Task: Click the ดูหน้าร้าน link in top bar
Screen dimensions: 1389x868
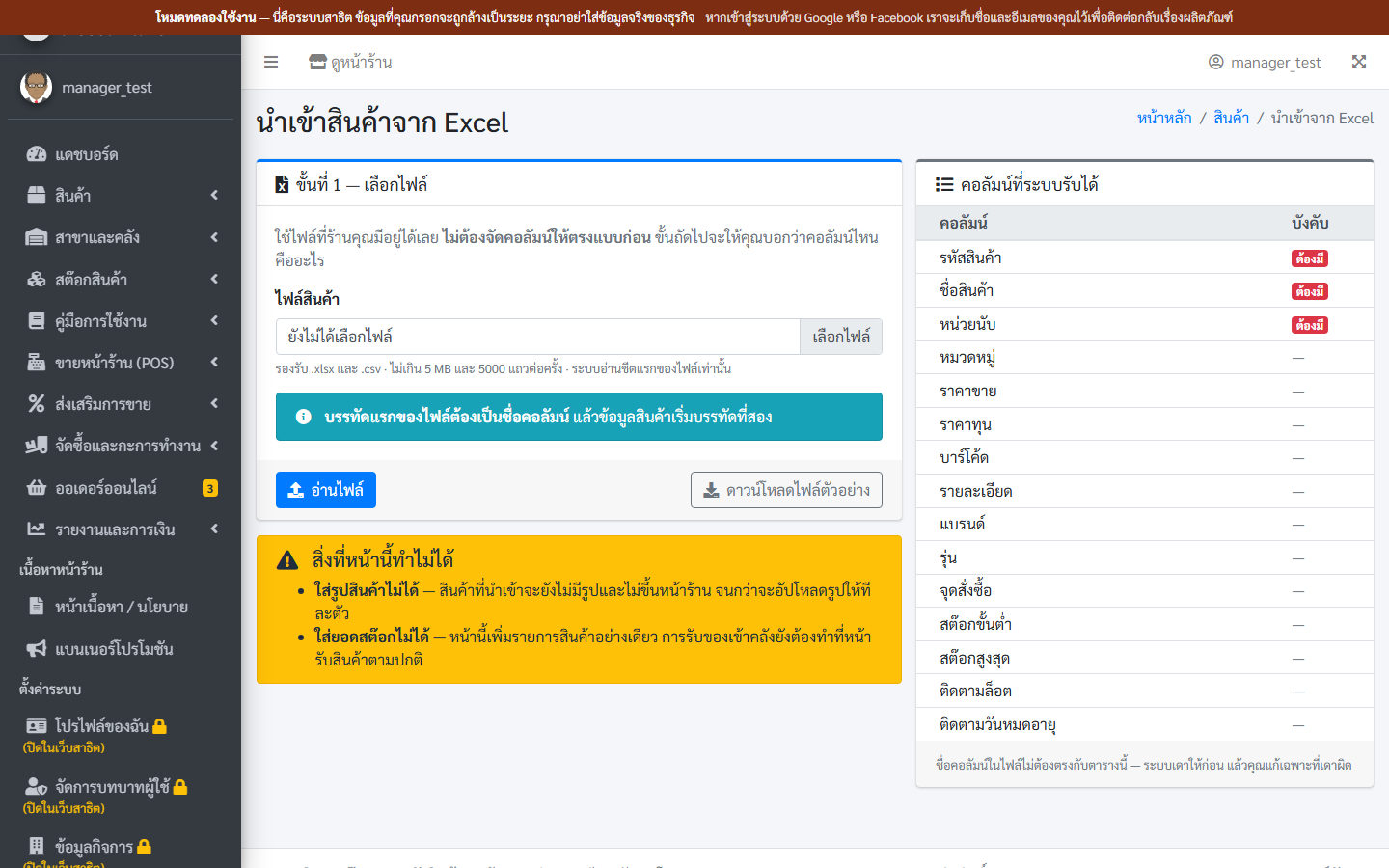Action: (x=350, y=62)
